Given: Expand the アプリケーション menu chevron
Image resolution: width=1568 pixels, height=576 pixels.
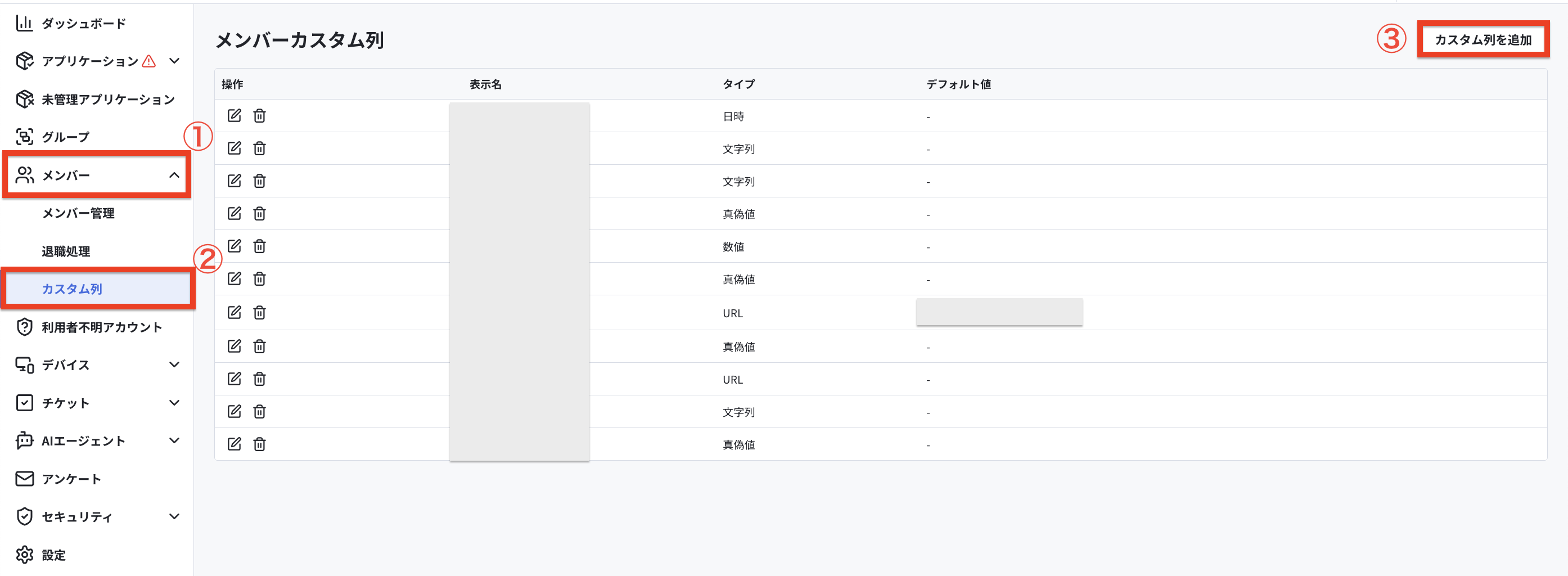Looking at the screenshot, I should [174, 61].
